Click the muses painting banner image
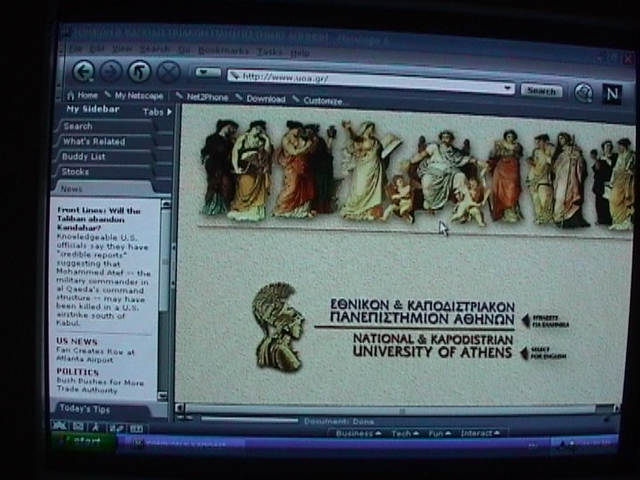The height and width of the screenshot is (480, 640). pos(416,176)
